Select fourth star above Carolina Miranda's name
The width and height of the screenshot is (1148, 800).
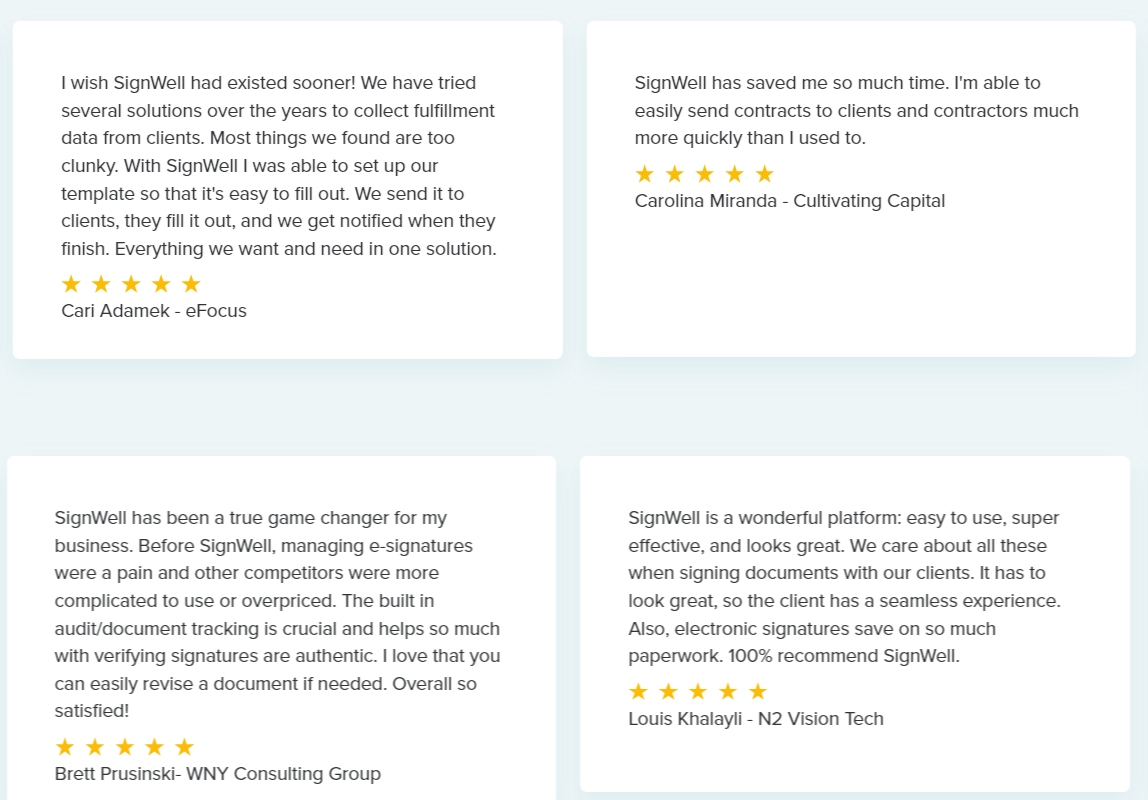point(734,174)
